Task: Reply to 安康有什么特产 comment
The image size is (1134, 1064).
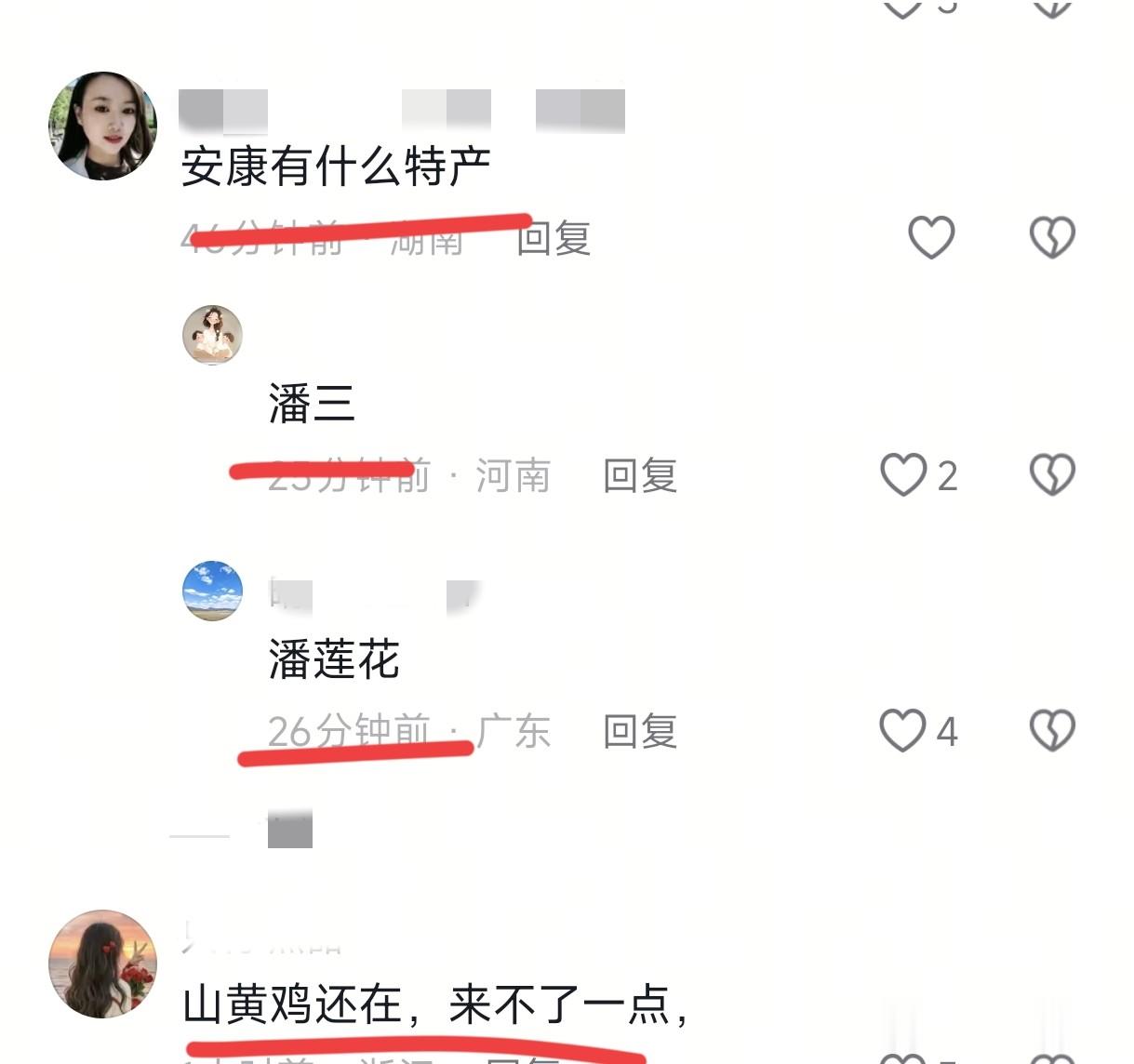Action: point(554,238)
